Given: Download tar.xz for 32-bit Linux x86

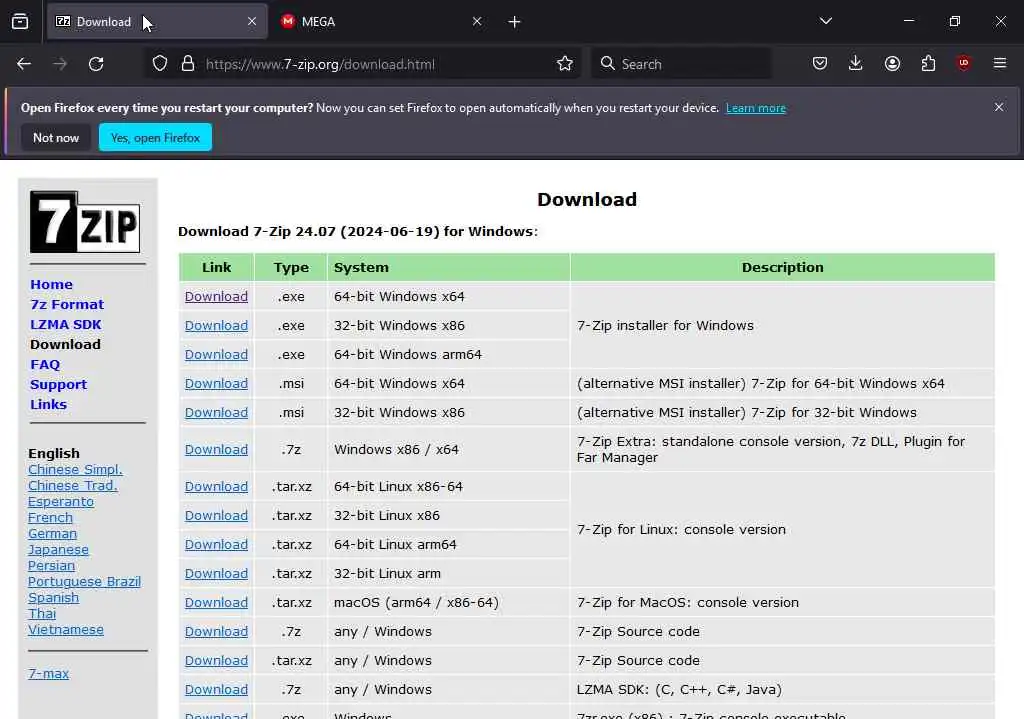Looking at the screenshot, I should click(x=216, y=515).
